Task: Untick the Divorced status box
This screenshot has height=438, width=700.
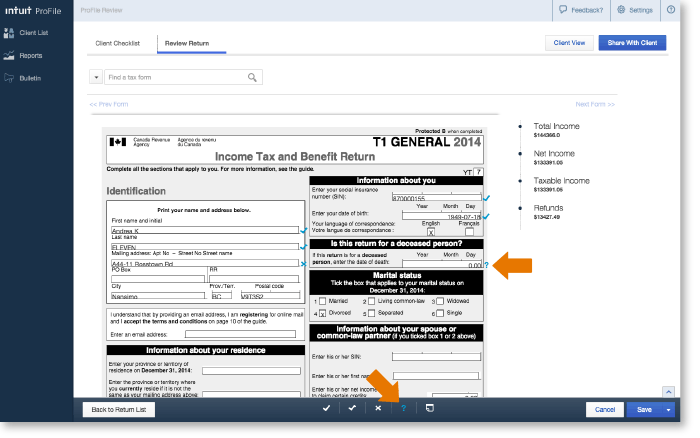Action: click(x=322, y=313)
